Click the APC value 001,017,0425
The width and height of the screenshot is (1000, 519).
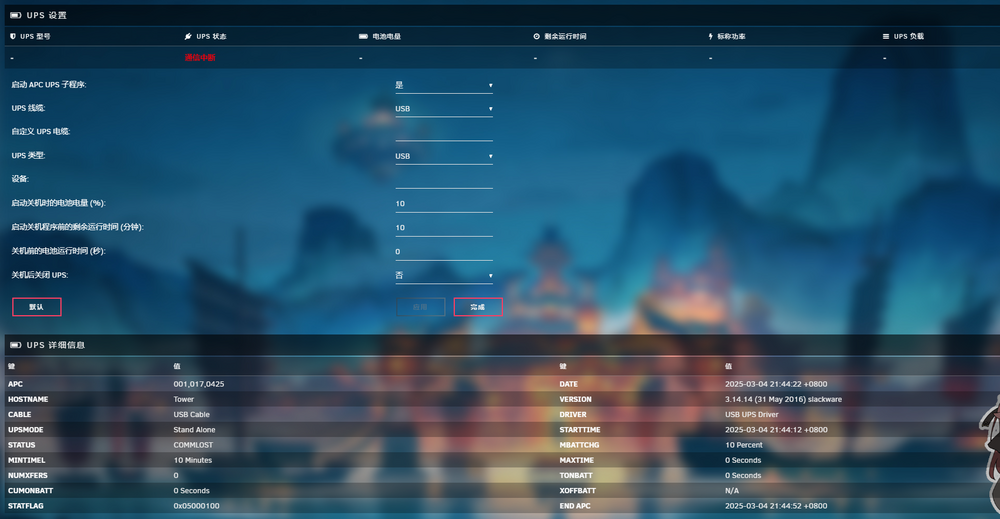point(199,384)
